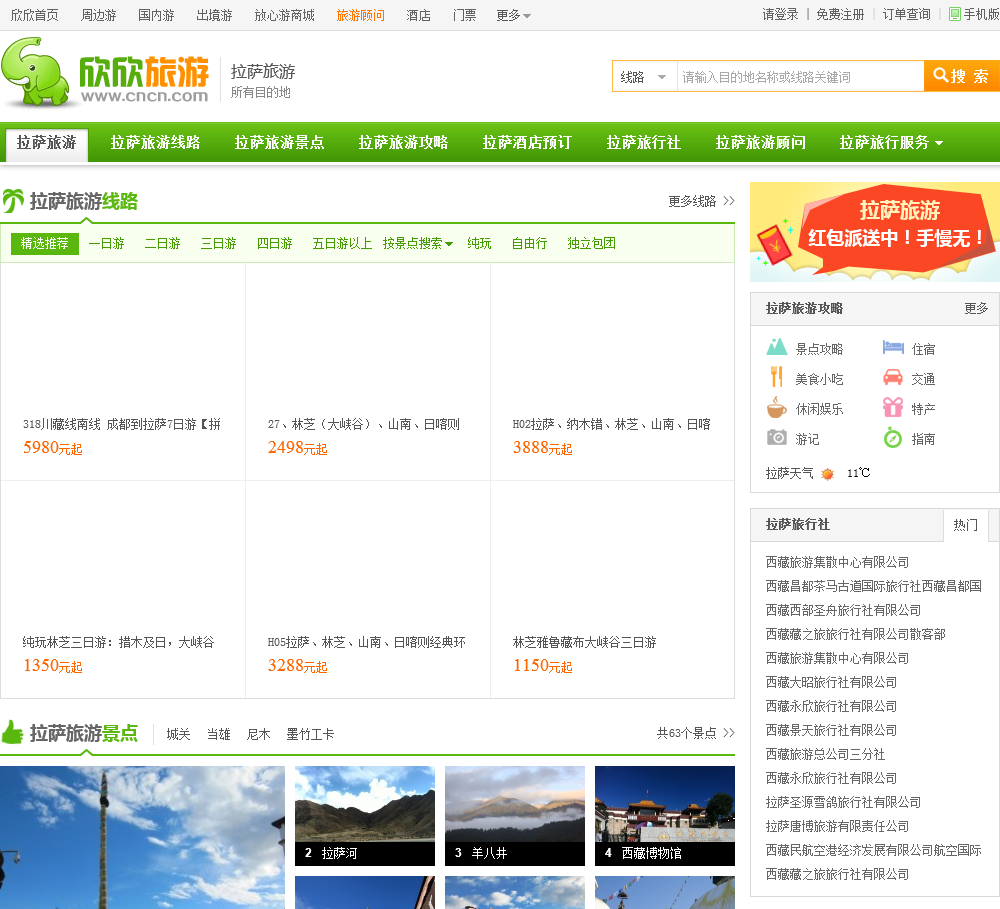Click the car icon beside 交通
The image size is (1000, 909).
[893, 377]
